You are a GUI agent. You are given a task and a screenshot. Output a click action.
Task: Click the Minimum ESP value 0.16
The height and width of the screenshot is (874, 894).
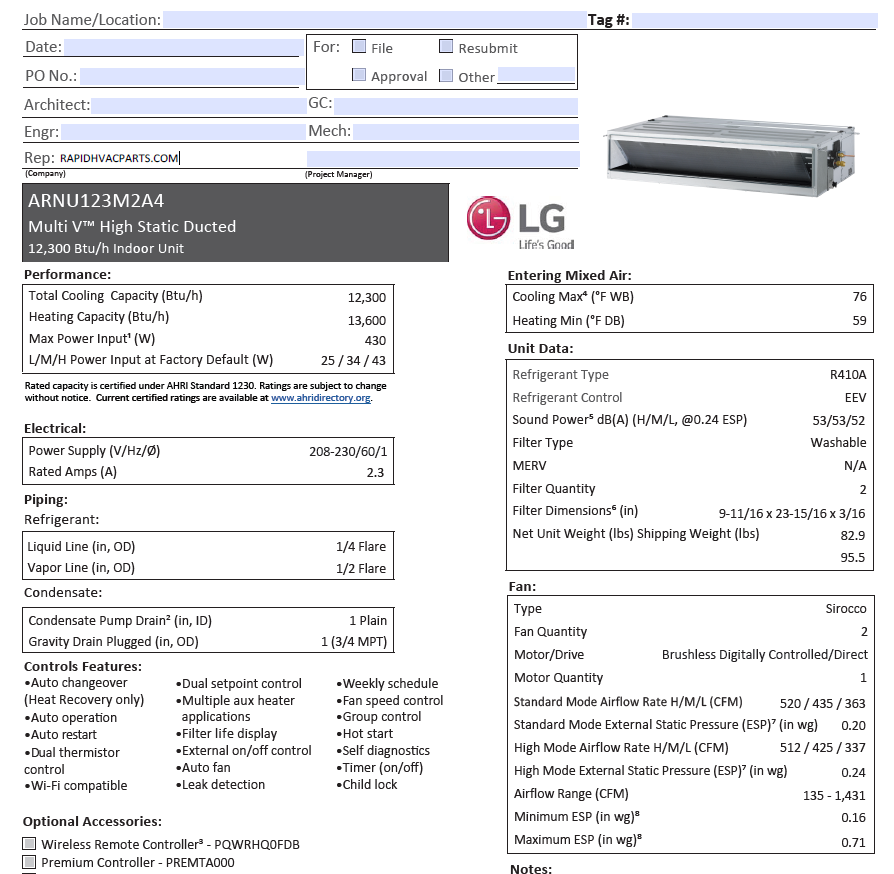853,818
